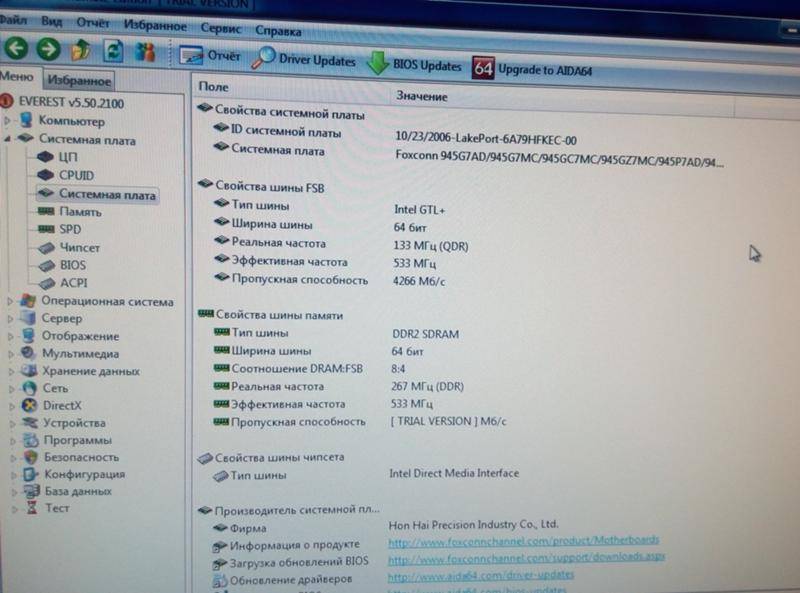Screen dimensions: 800x593
Task: Expand the Операционная система node
Action: (10, 301)
